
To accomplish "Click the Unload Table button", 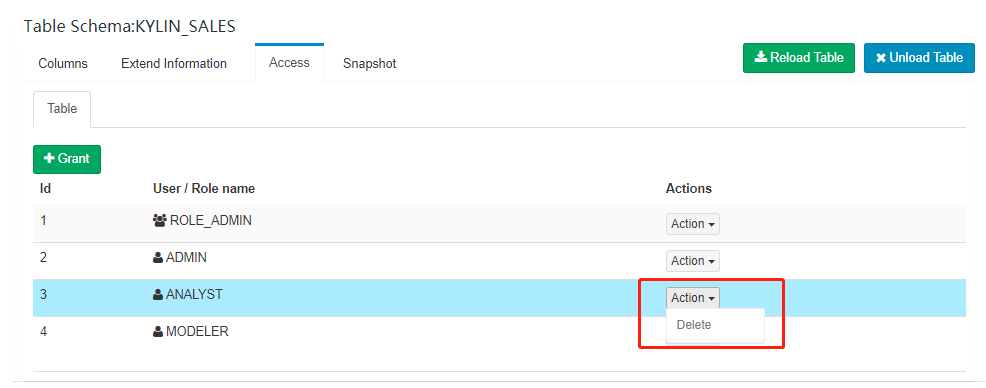I will (x=919, y=58).
